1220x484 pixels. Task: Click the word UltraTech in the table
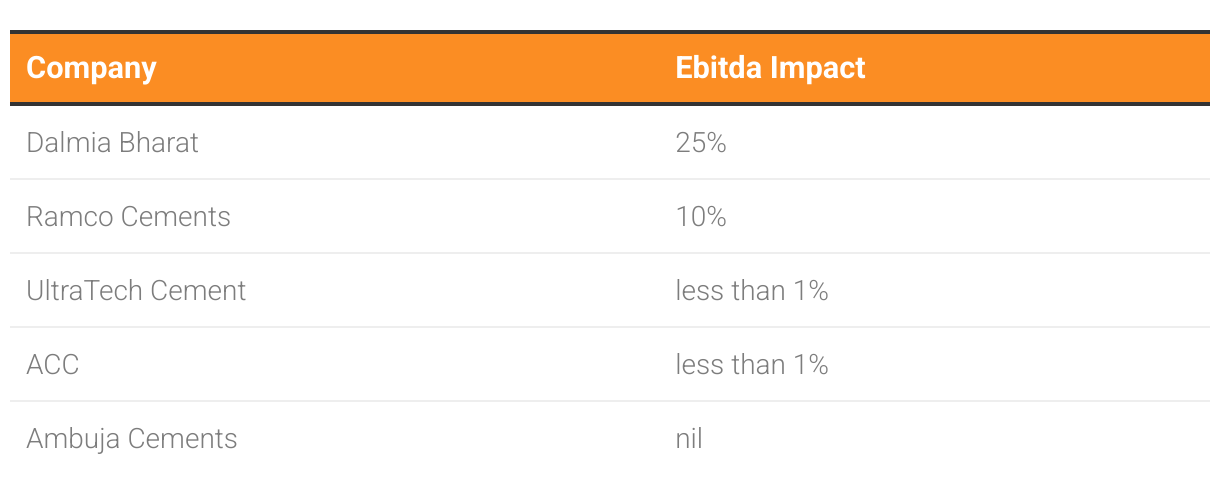[x=85, y=291]
